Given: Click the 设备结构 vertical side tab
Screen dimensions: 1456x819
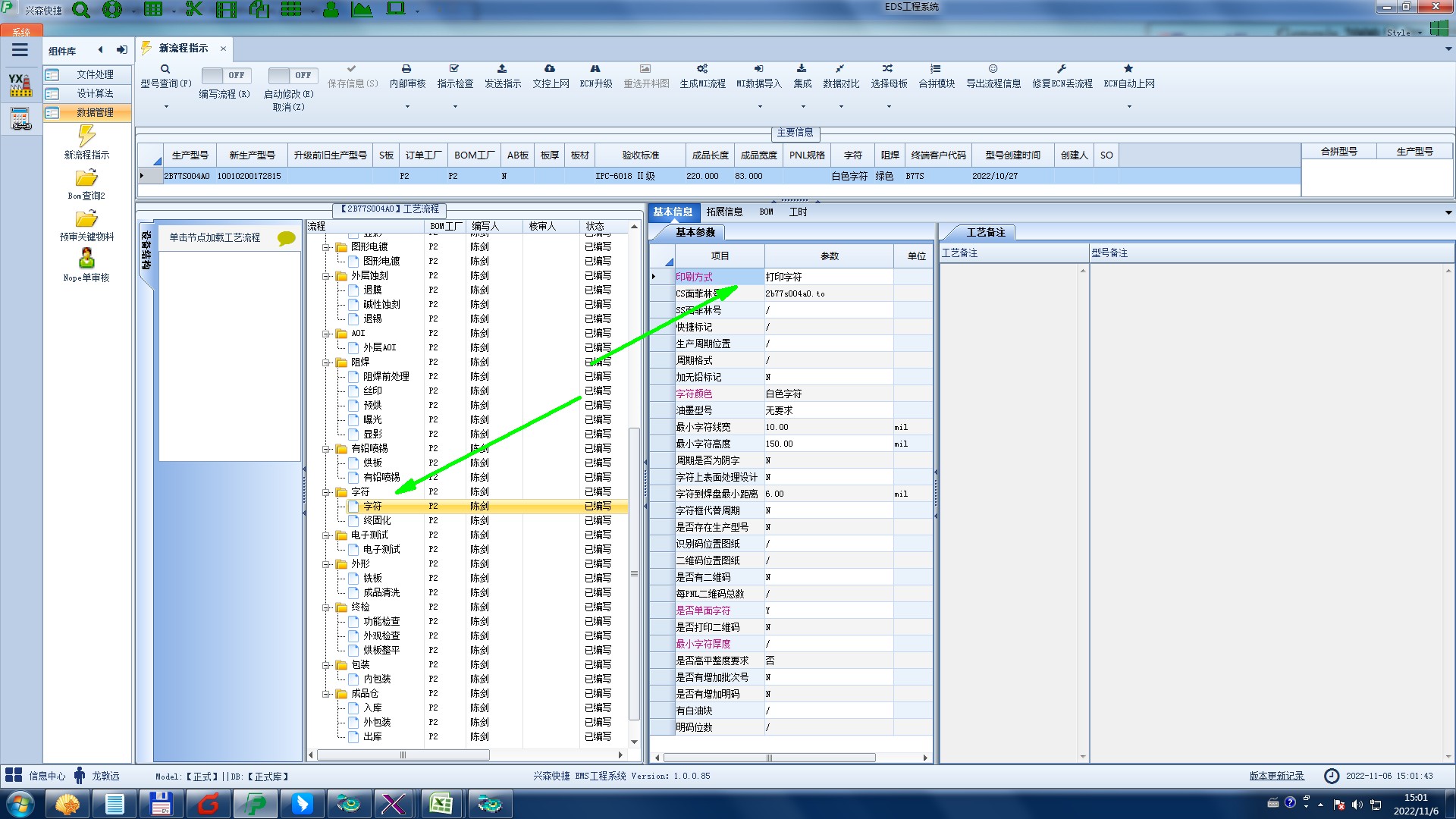Looking at the screenshot, I should coord(146,251).
